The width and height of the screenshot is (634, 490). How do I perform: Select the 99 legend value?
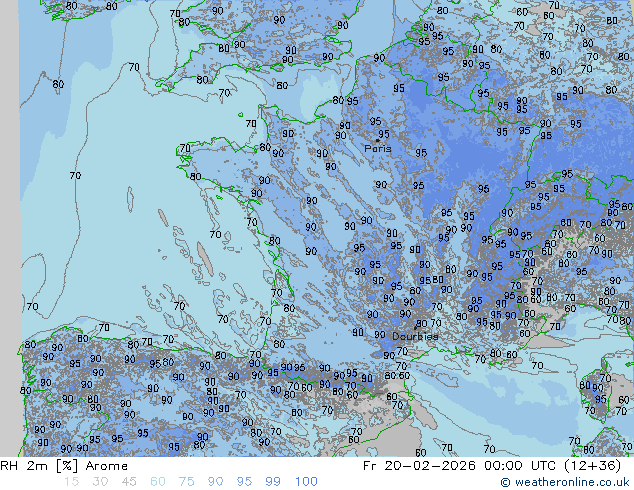273,482
